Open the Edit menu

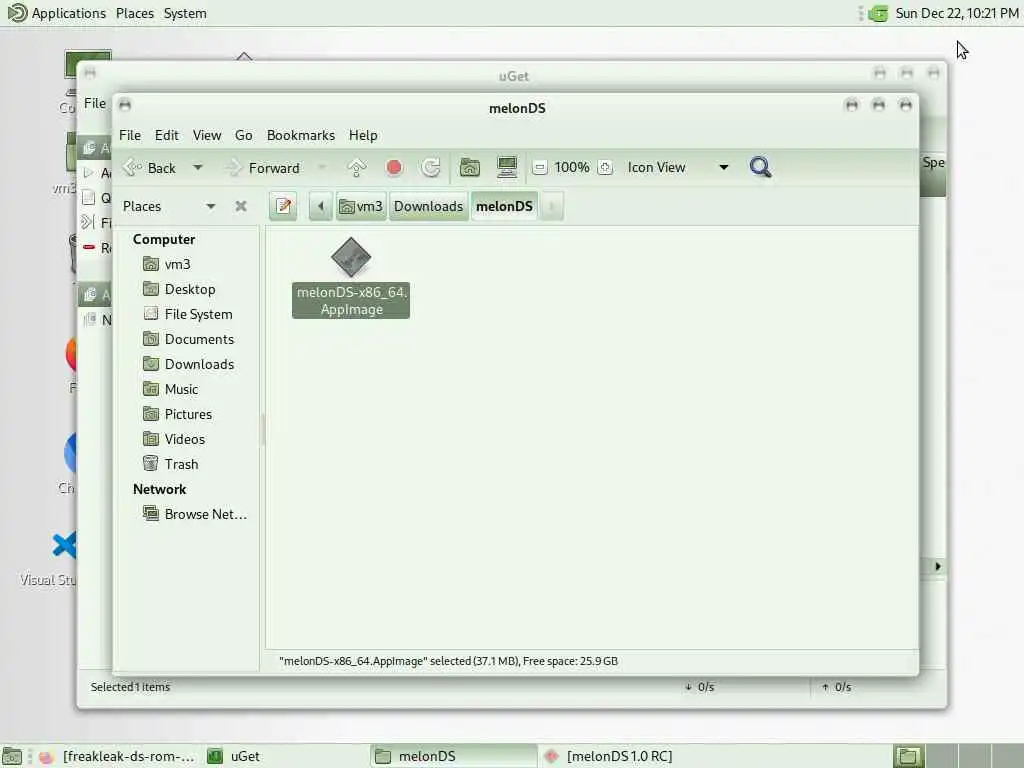click(x=167, y=135)
